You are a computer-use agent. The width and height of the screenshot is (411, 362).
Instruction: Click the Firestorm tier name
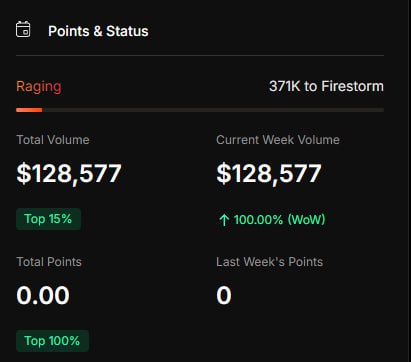coord(353,86)
